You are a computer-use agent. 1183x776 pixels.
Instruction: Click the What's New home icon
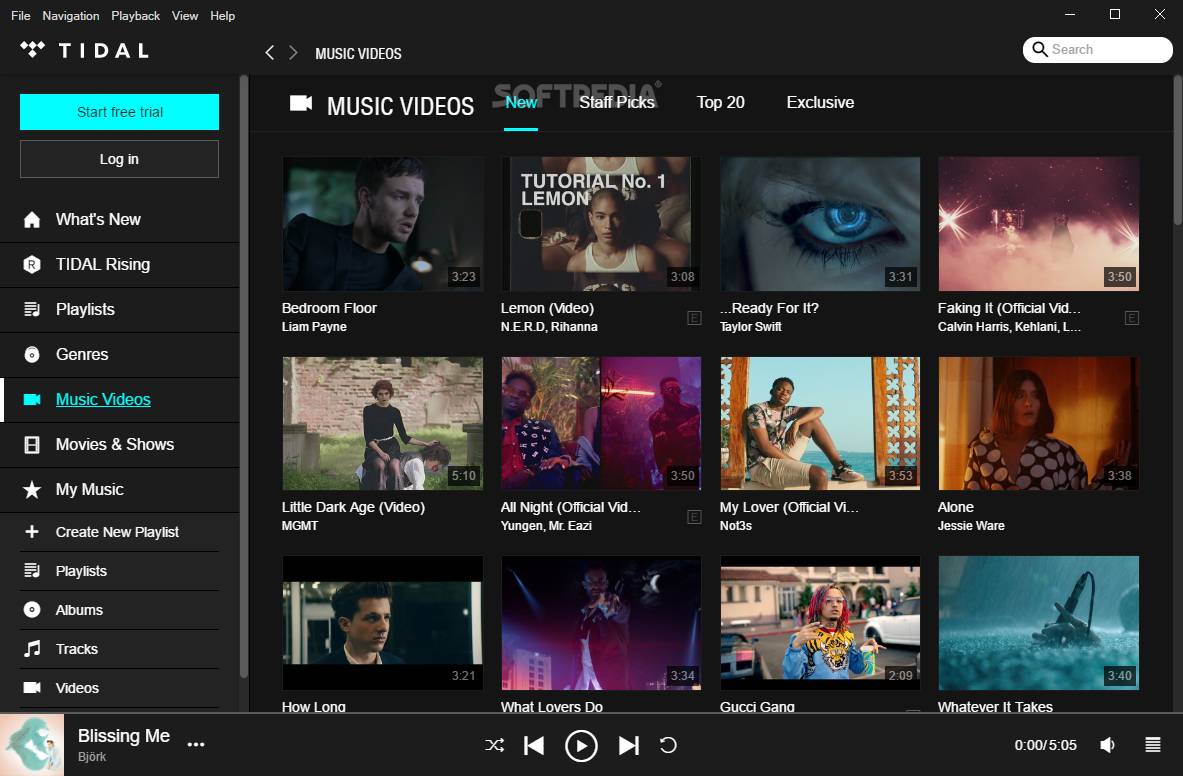[x=32, y=219]
